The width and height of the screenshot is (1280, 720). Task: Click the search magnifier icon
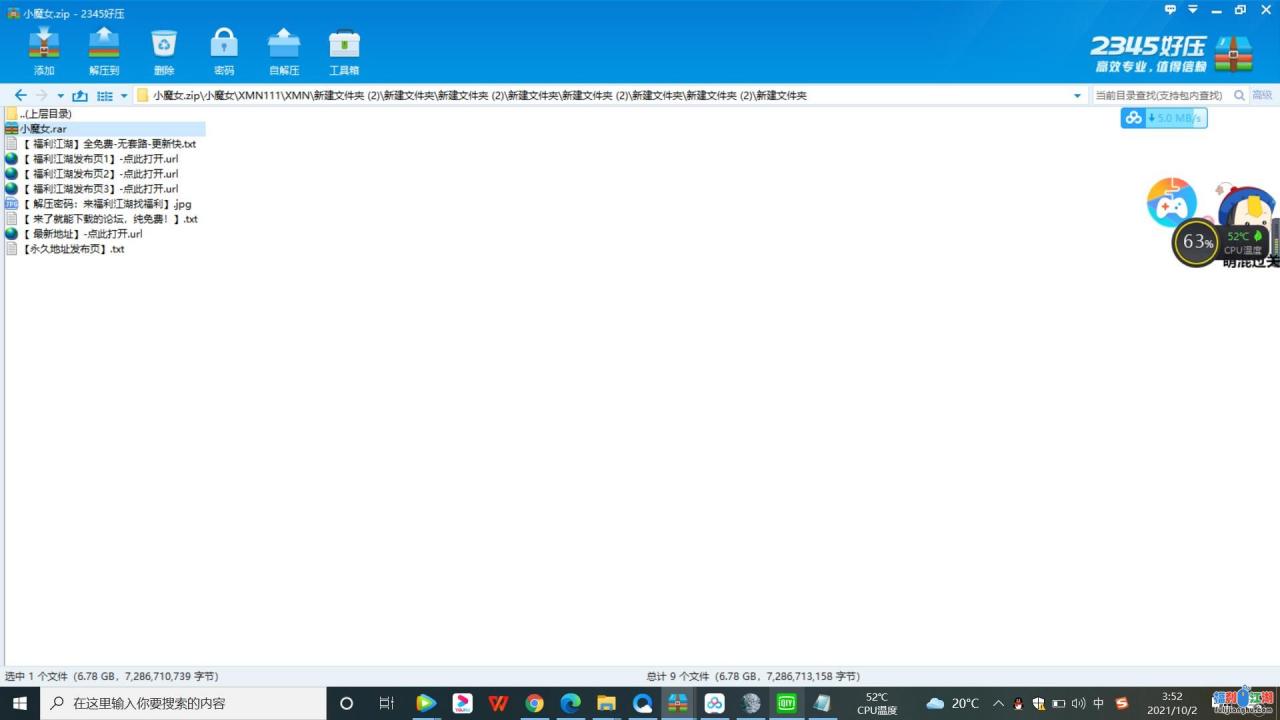coord(1239,96)
